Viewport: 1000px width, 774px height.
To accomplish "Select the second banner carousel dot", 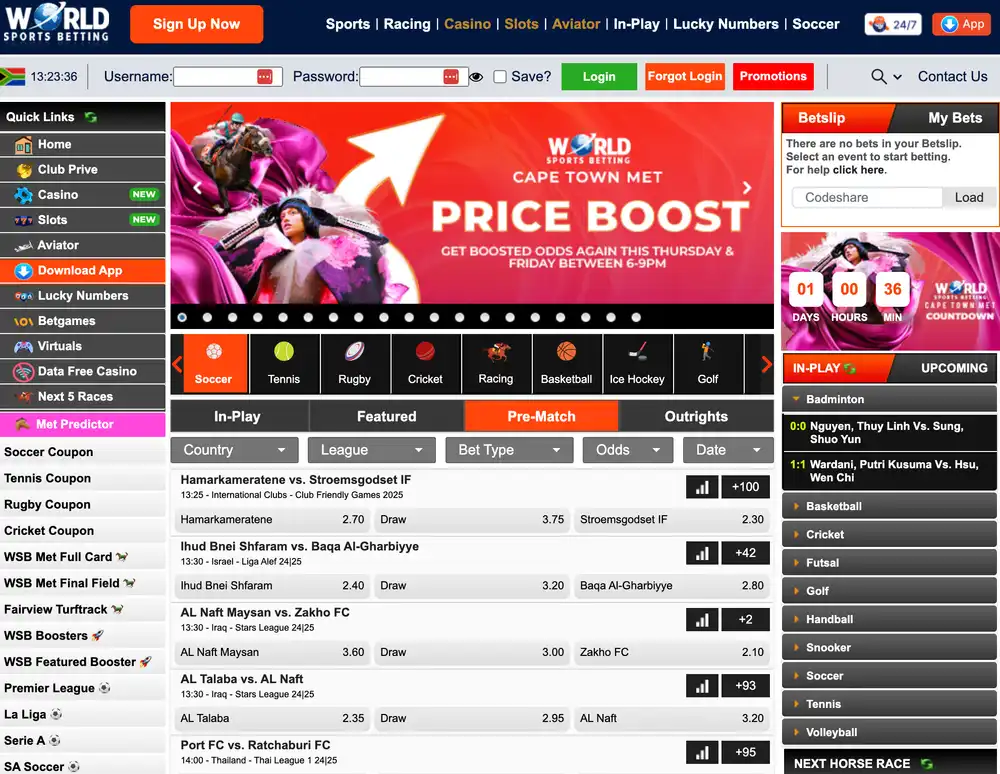I will coord(207,318).
